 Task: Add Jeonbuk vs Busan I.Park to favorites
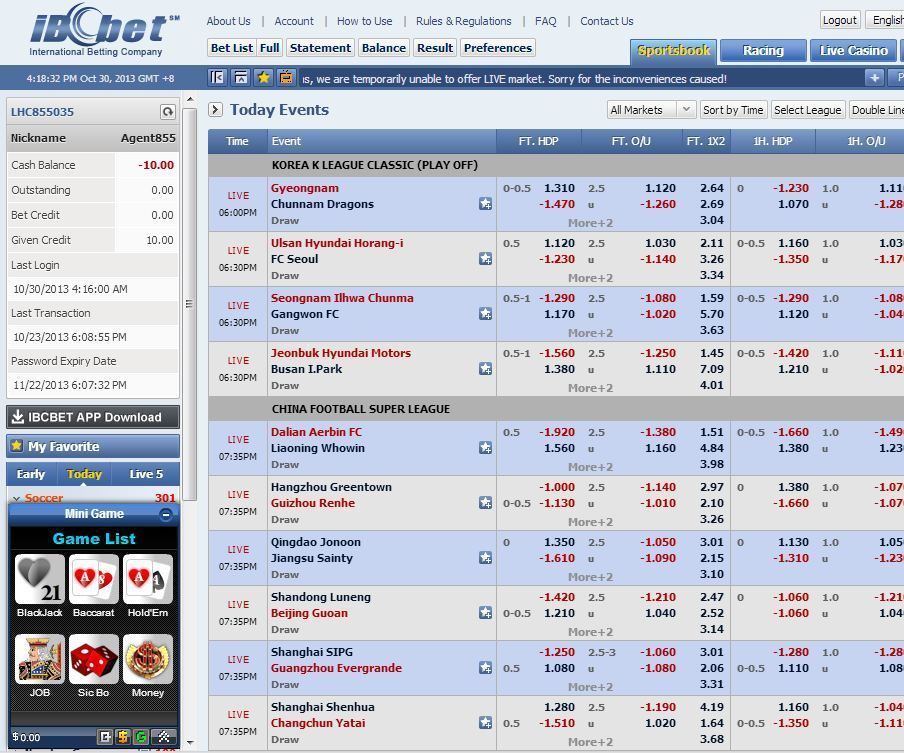point(485,368)
